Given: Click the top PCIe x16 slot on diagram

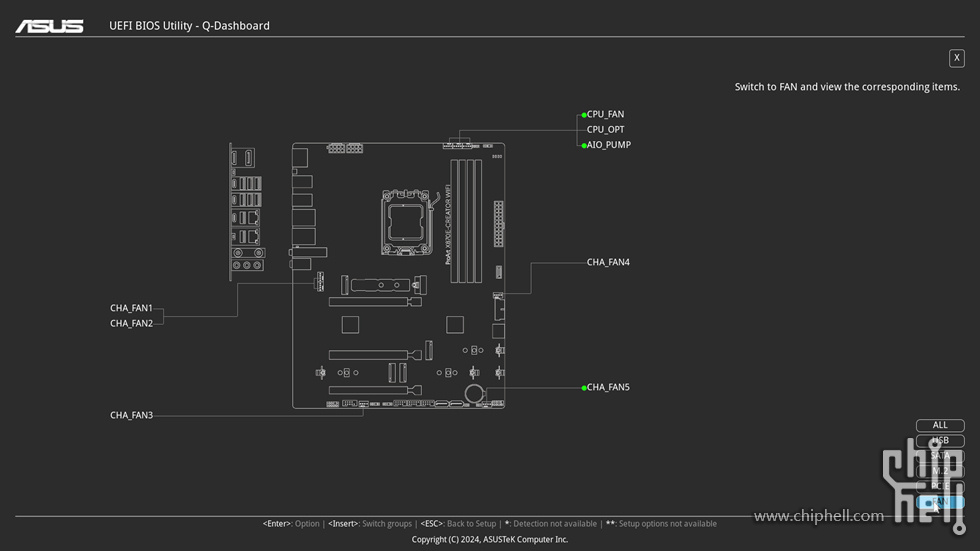Looking at the screenshot, I should (375, 302).
